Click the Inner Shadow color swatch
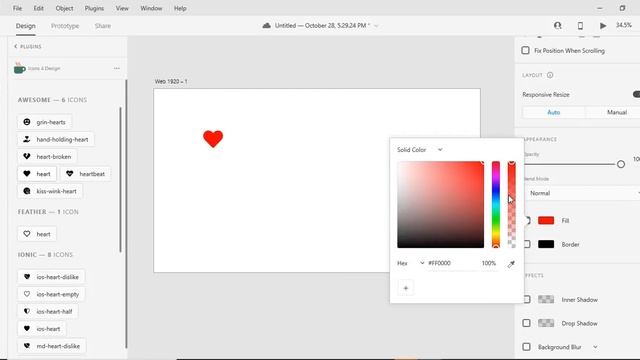This screenshot has height=360, width=640. pyautogui.click(x=546, y=299)
